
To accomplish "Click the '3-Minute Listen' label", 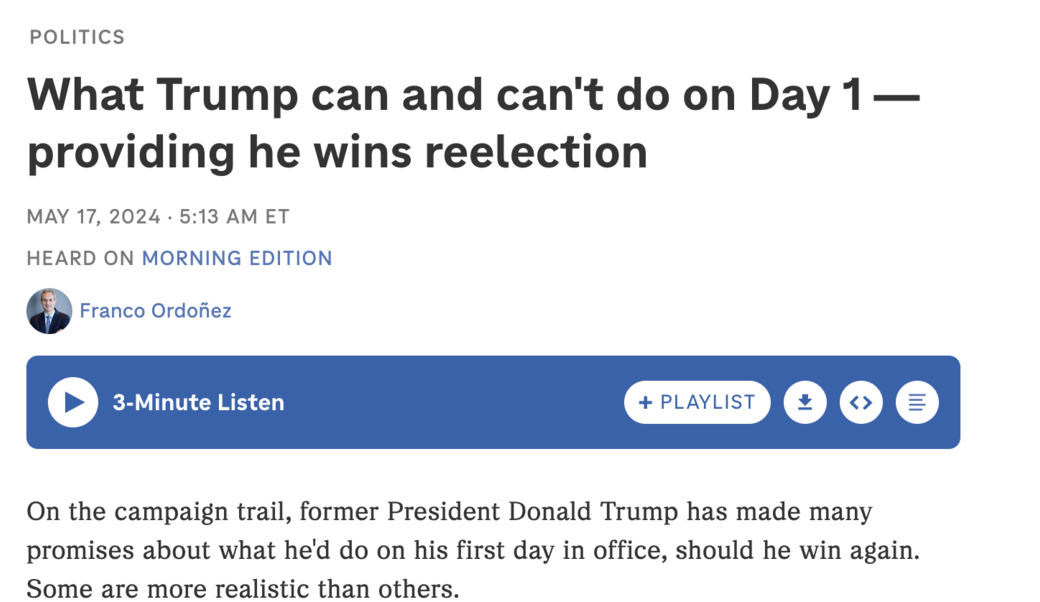I will pyautogui.click(x=197, y=402).
